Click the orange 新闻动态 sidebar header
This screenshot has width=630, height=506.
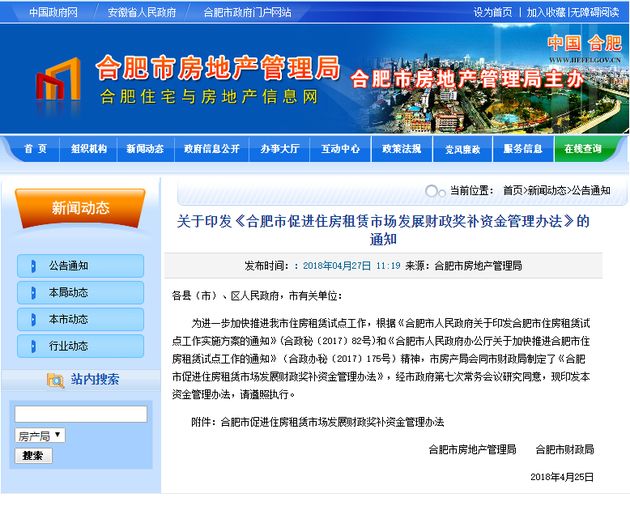pos(80,208)
